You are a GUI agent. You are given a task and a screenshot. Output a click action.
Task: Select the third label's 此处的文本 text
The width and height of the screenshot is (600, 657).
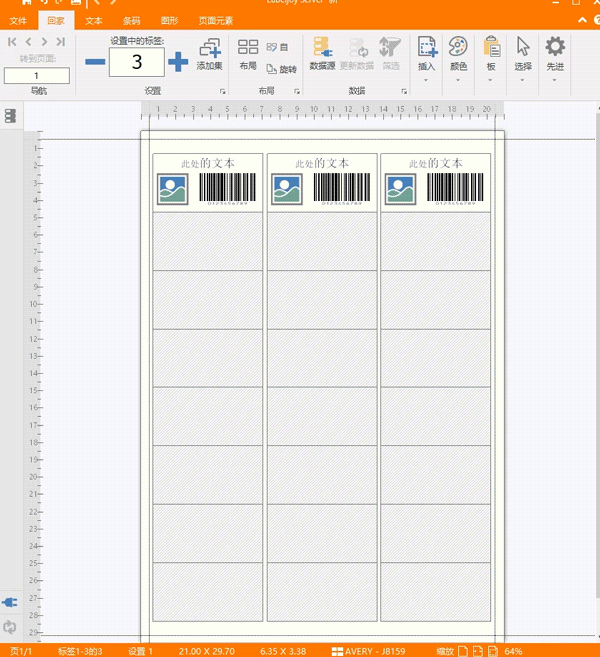coord(436,163)
